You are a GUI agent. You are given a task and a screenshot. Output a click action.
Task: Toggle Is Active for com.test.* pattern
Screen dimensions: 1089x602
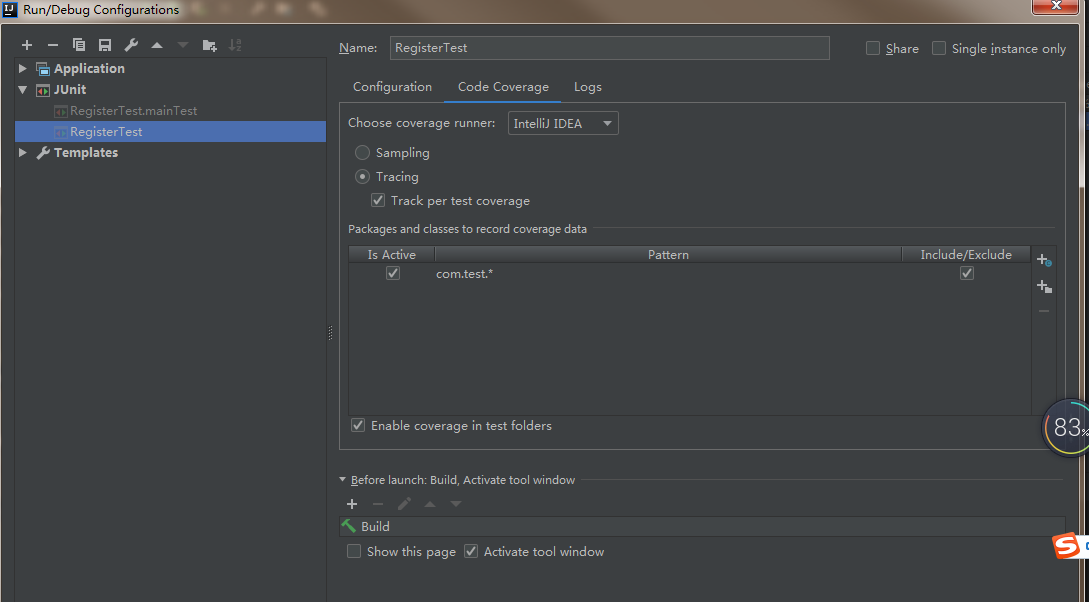(x=393, y=274)
